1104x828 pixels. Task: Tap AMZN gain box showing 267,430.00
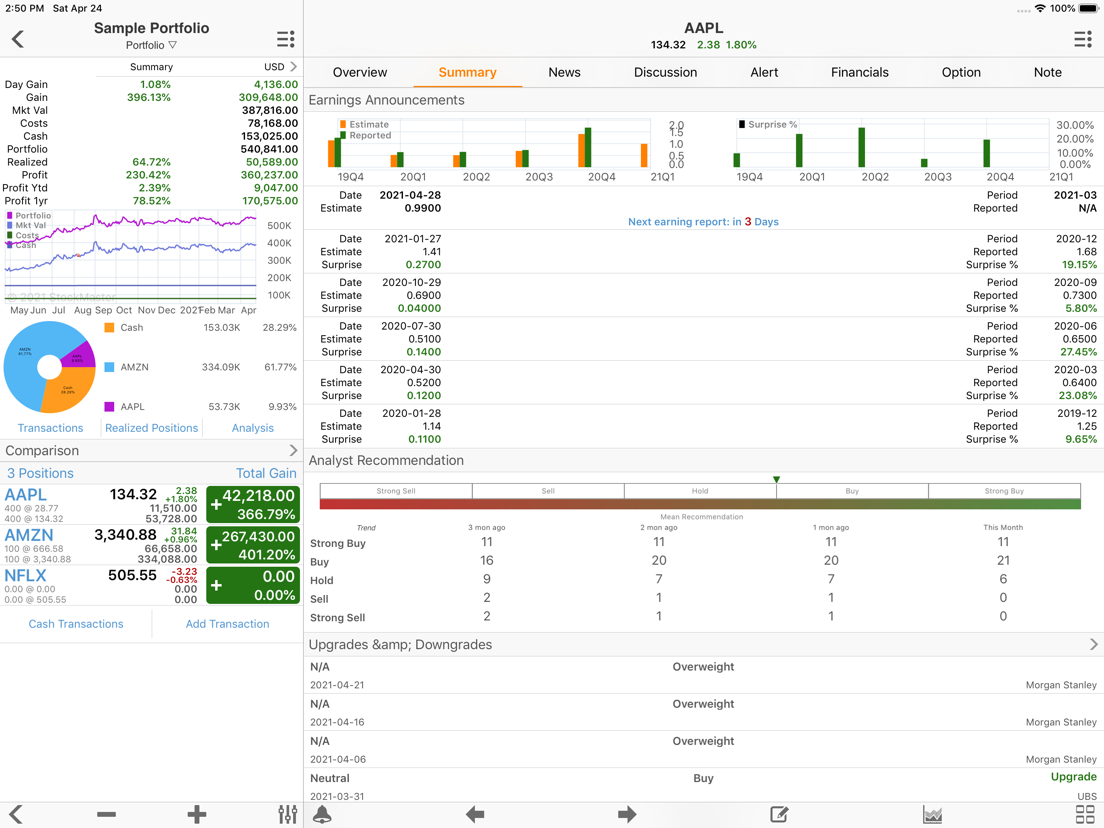click(x=253, y=545)
